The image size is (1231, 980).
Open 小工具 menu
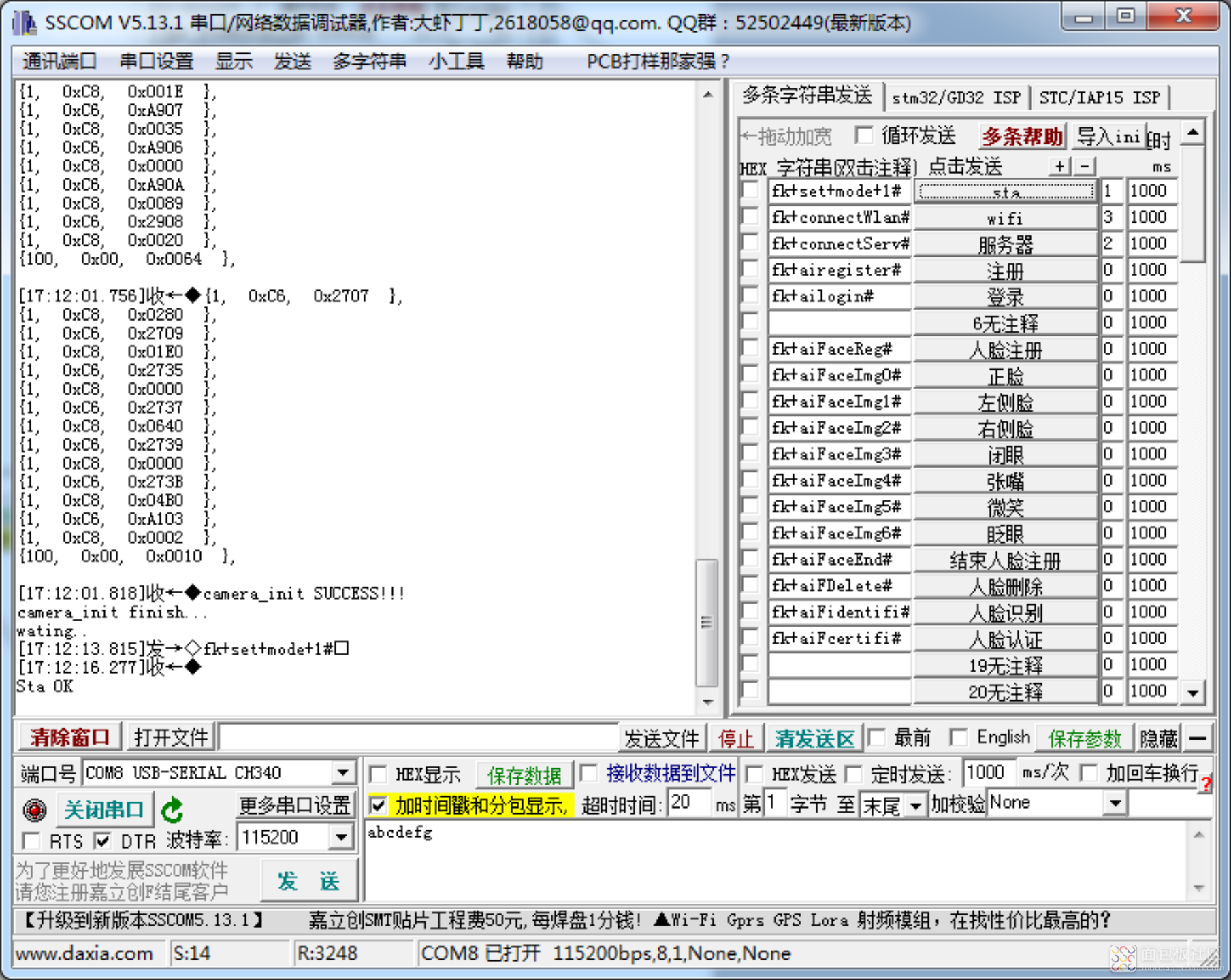(x=456, y=61)
